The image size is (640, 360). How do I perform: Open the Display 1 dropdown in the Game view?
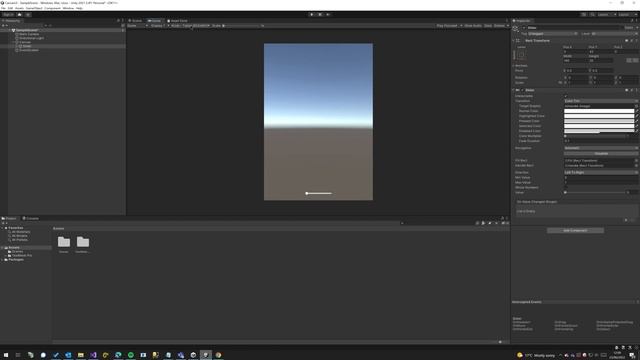160,26
